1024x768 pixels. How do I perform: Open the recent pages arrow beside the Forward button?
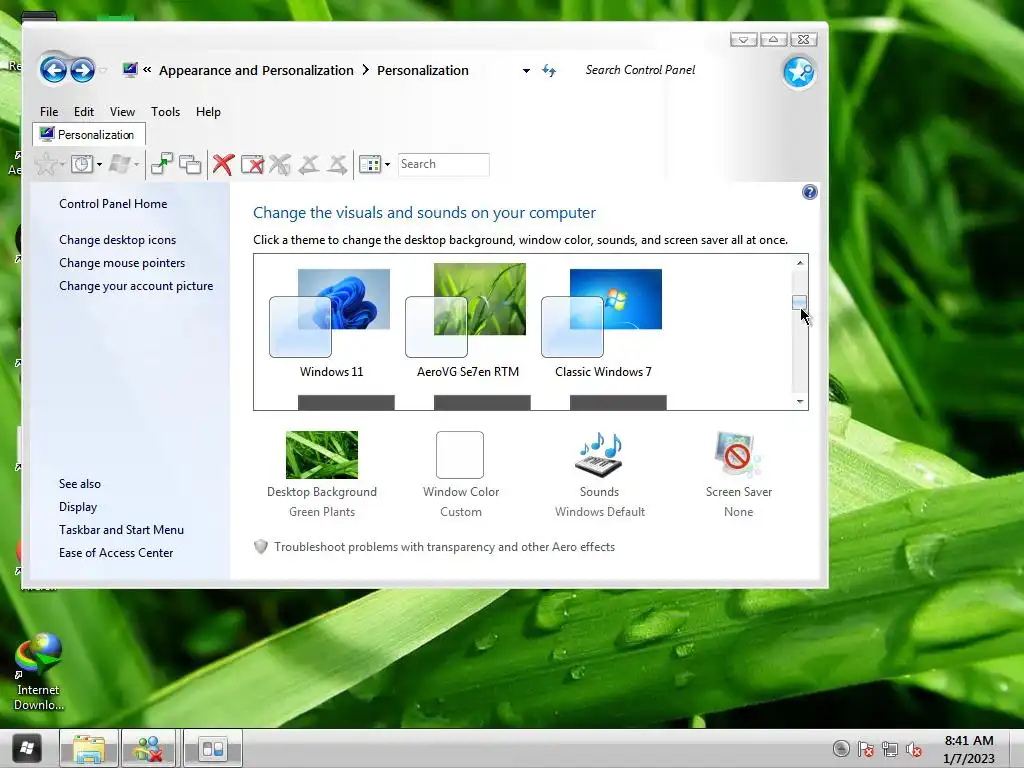103,71
